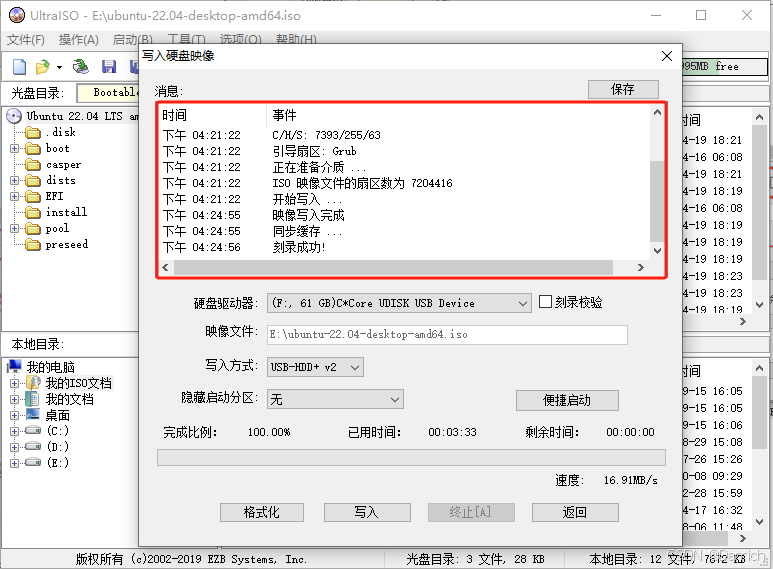This screenshot has height=569, width=773.
Task: Expand the EFI folder node
Action: pos(14,197)
